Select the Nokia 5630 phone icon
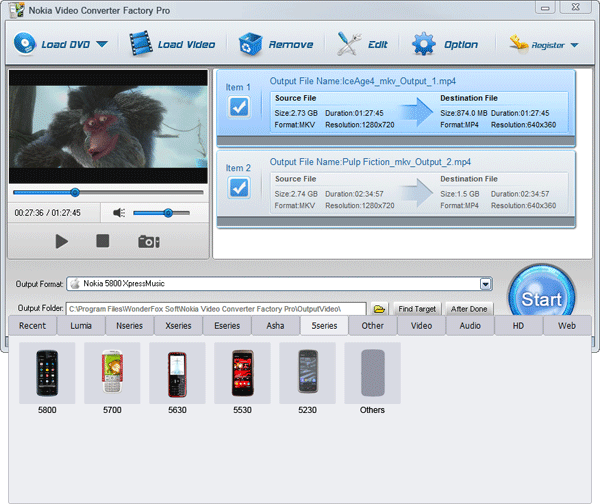This screenshot has height=504, width=600. tap(177, 373)
